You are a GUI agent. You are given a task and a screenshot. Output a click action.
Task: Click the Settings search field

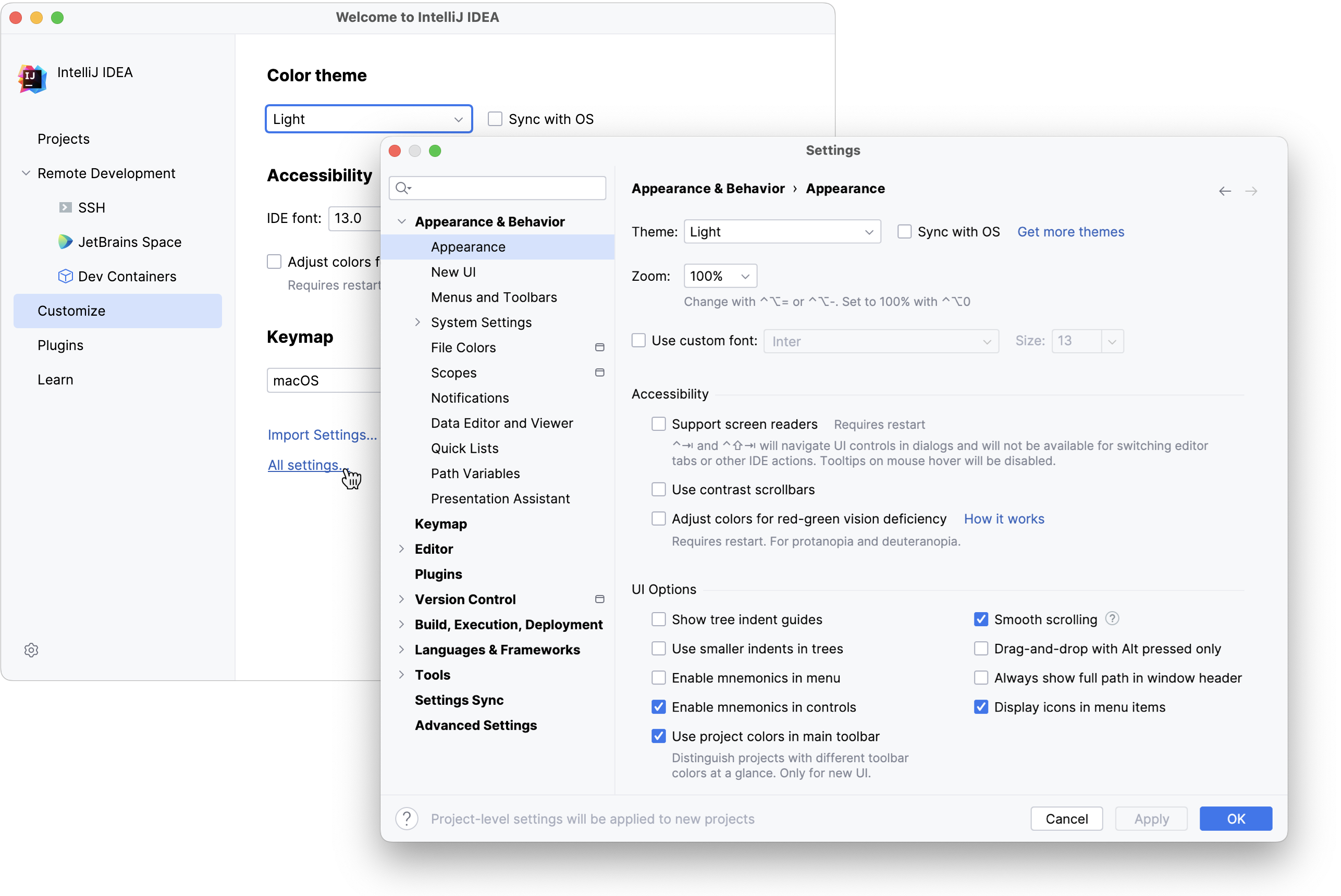click(497, 188)
